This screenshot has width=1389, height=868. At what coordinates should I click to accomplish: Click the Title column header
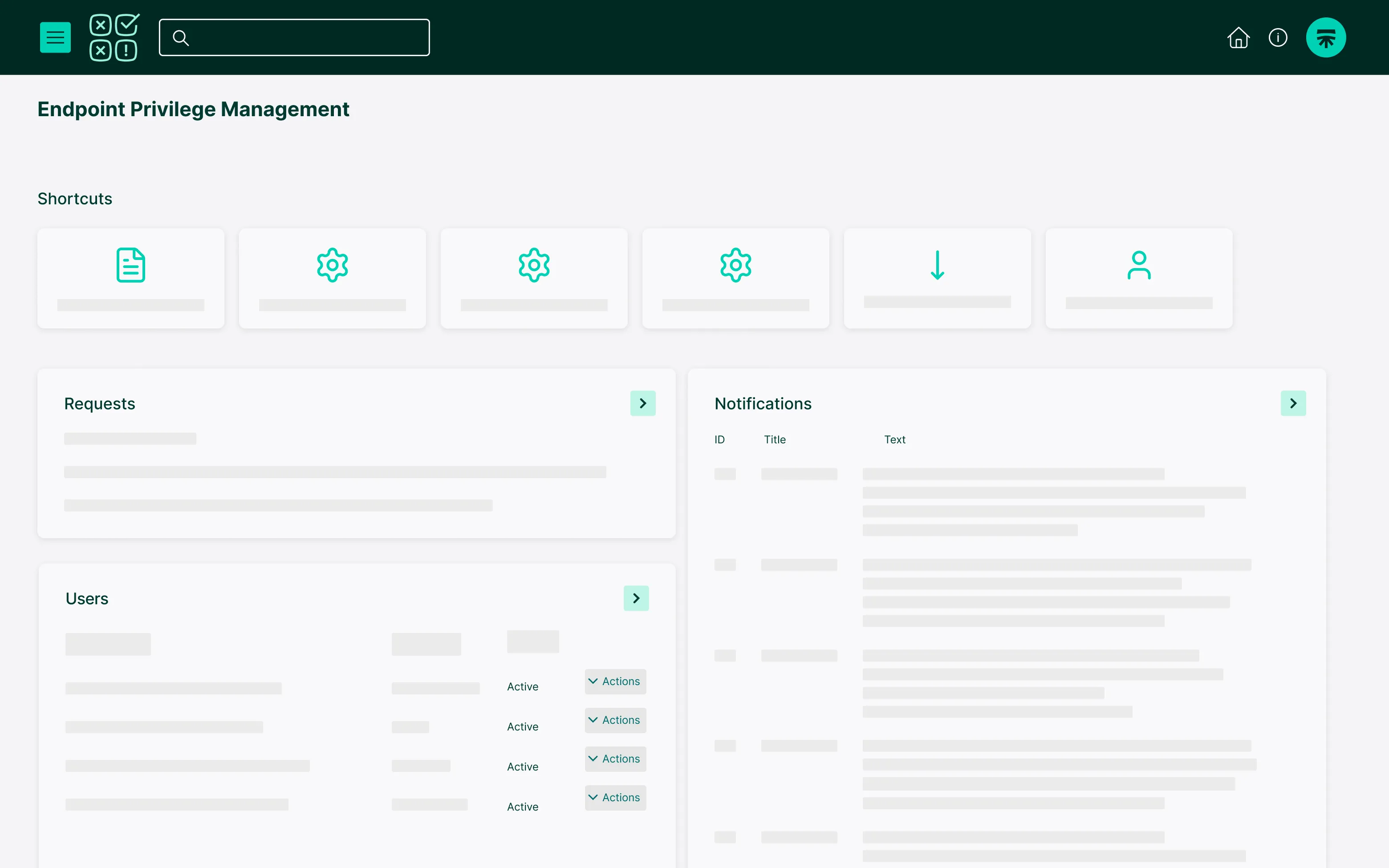[774, 440]
